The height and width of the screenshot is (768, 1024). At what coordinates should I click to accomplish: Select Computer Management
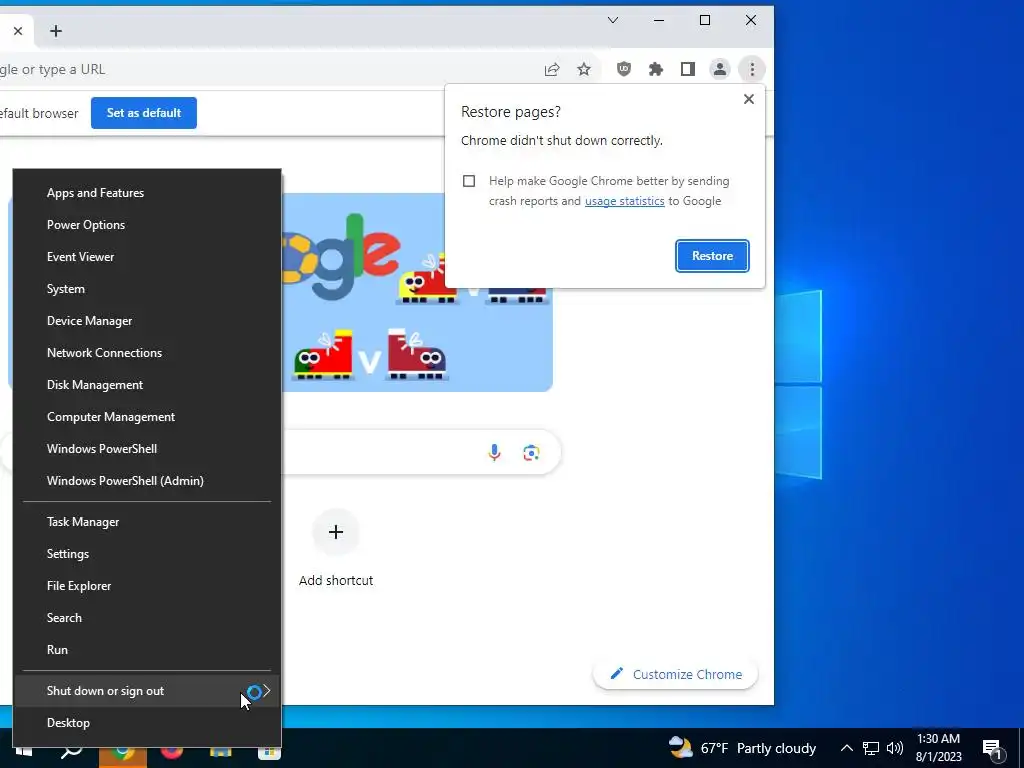tap(147, 417)
